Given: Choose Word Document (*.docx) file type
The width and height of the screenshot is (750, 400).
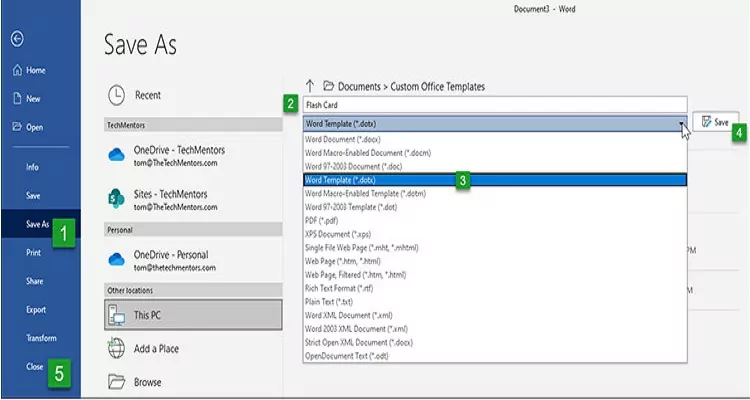Looking at the screenshot, I should coord(495,140).
